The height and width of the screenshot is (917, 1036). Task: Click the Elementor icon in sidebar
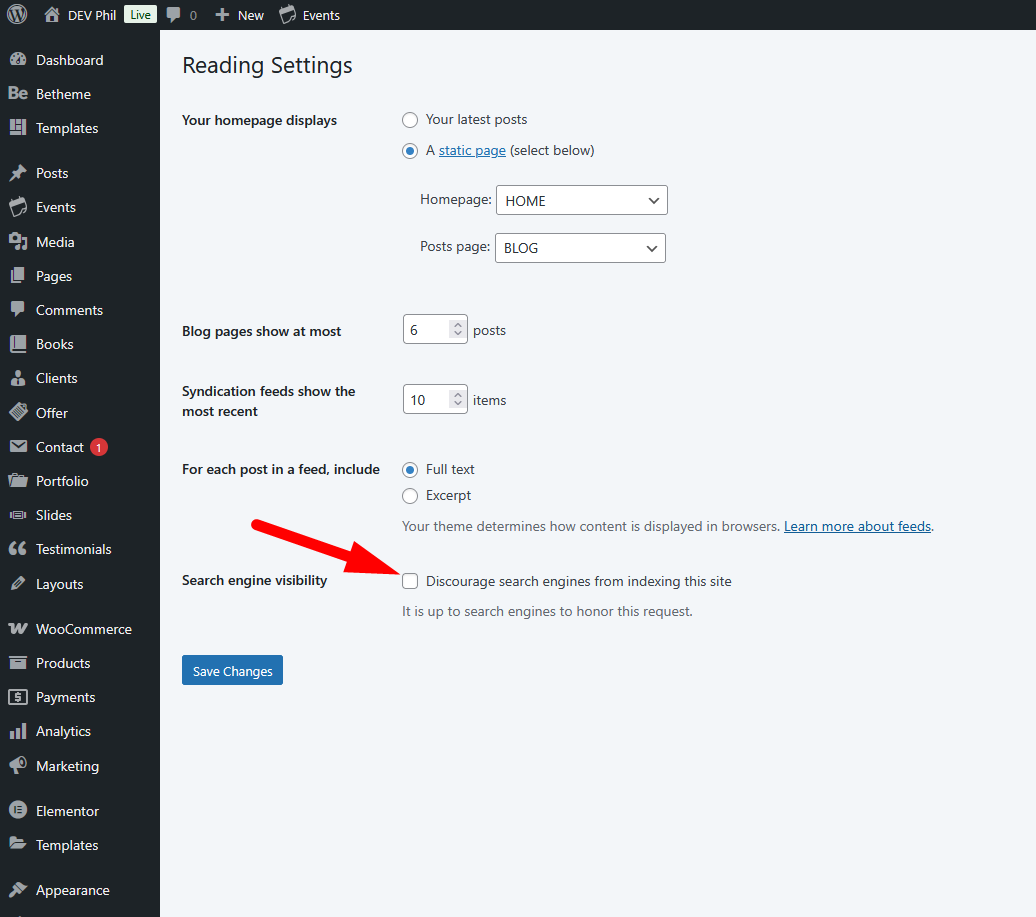click(x=17, y=811)
